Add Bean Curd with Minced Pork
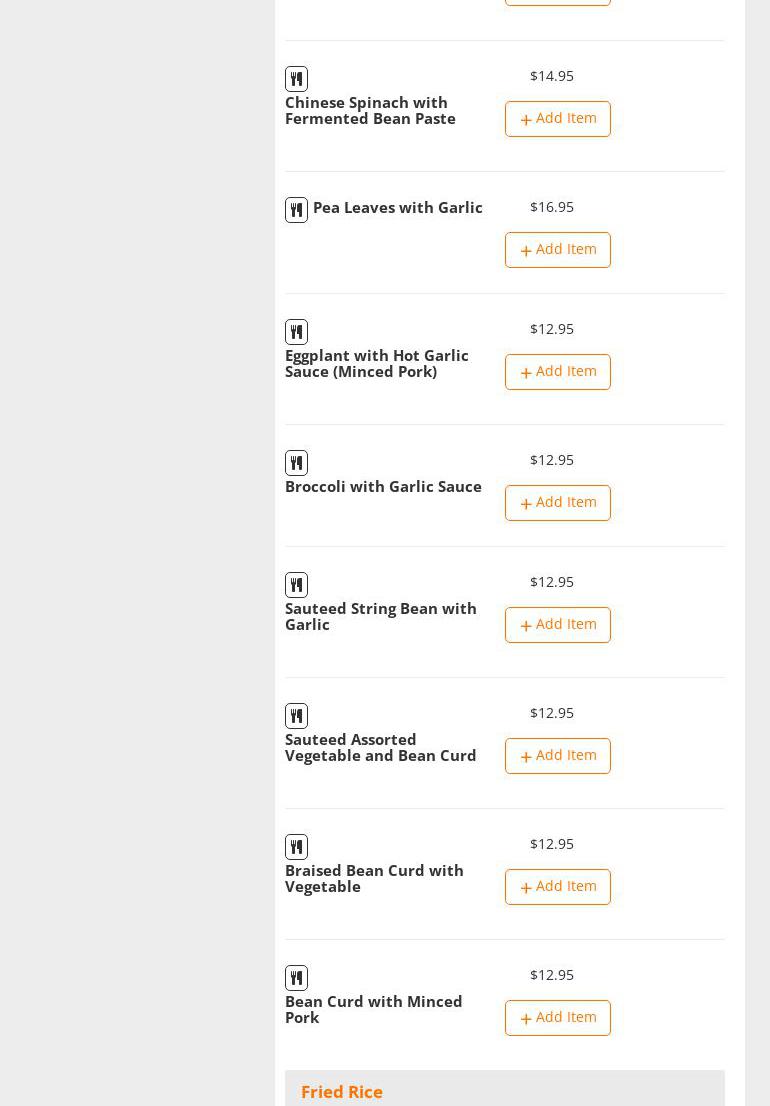 pyautogui.click(x=557, y=1018)
